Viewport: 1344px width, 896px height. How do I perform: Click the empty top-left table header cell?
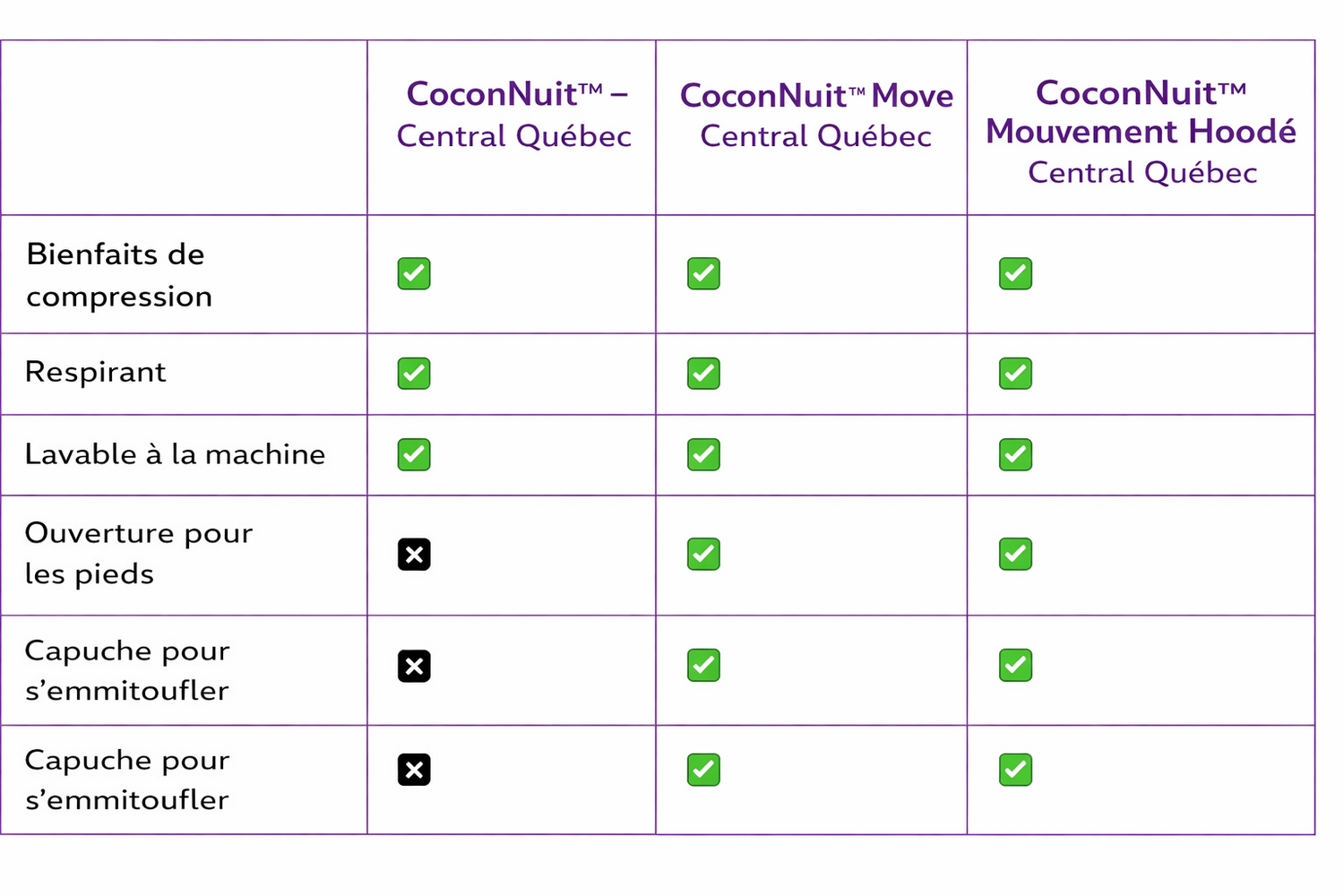[184, 127]
